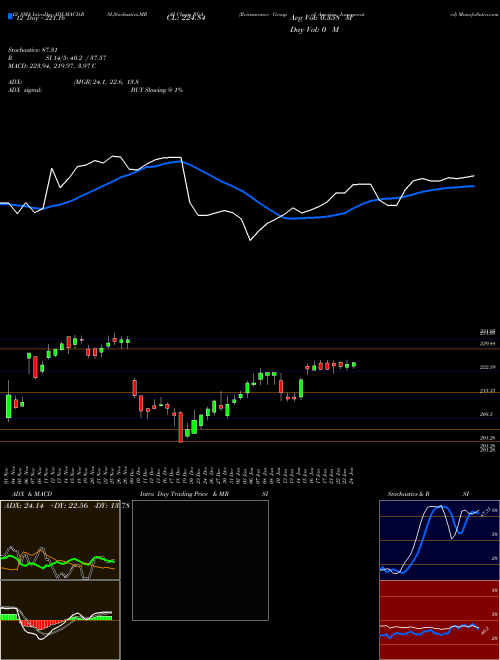Image resolution: width=500 pixels, height=660 pixels.
Task: Click the 'ADX signal:' label
Action: pos(25,90)
